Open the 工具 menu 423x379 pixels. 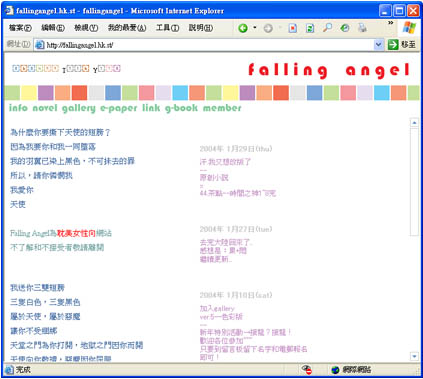tap(167, 28)
